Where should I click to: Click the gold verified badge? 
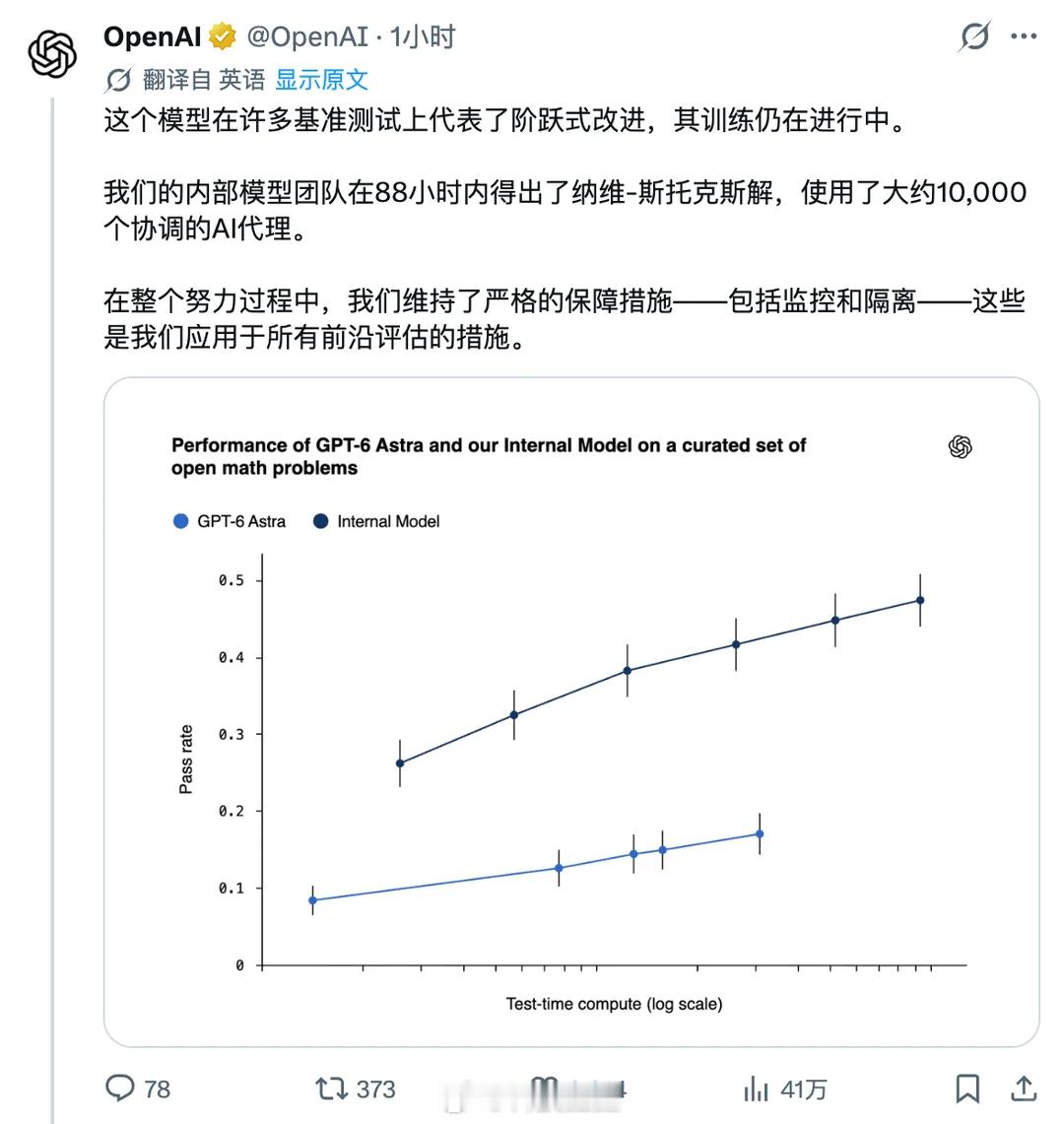[x=223, y=36]
